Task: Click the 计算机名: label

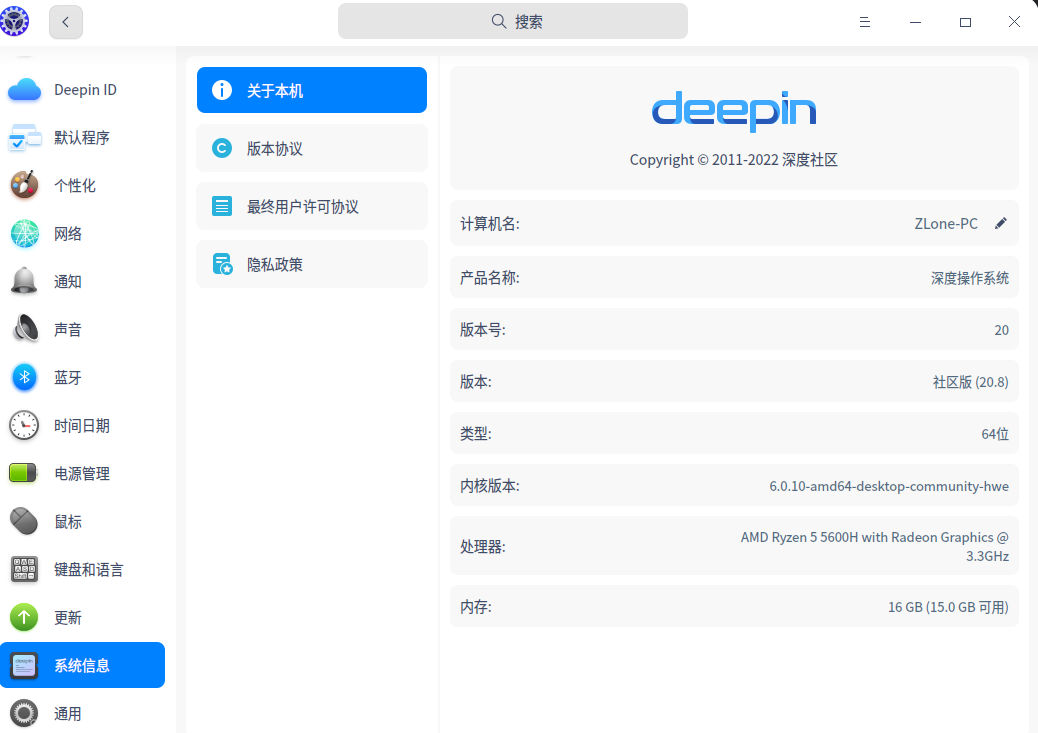Action: (x=490, y=224)
